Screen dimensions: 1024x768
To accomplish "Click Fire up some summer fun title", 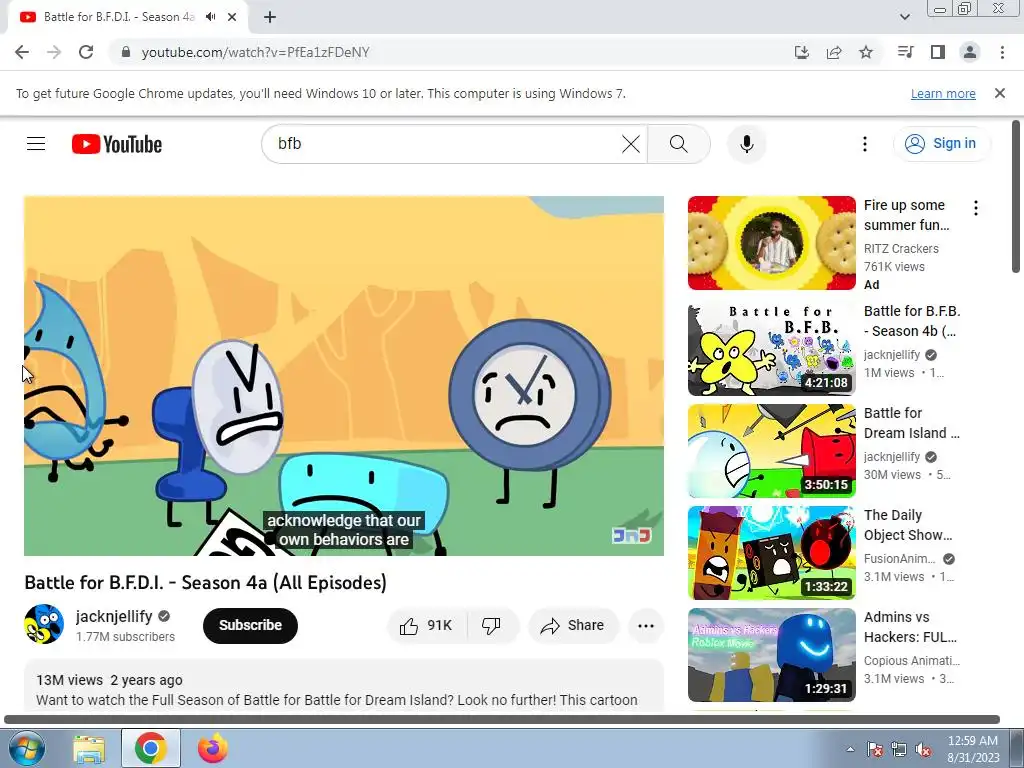I will pos(906,215).
